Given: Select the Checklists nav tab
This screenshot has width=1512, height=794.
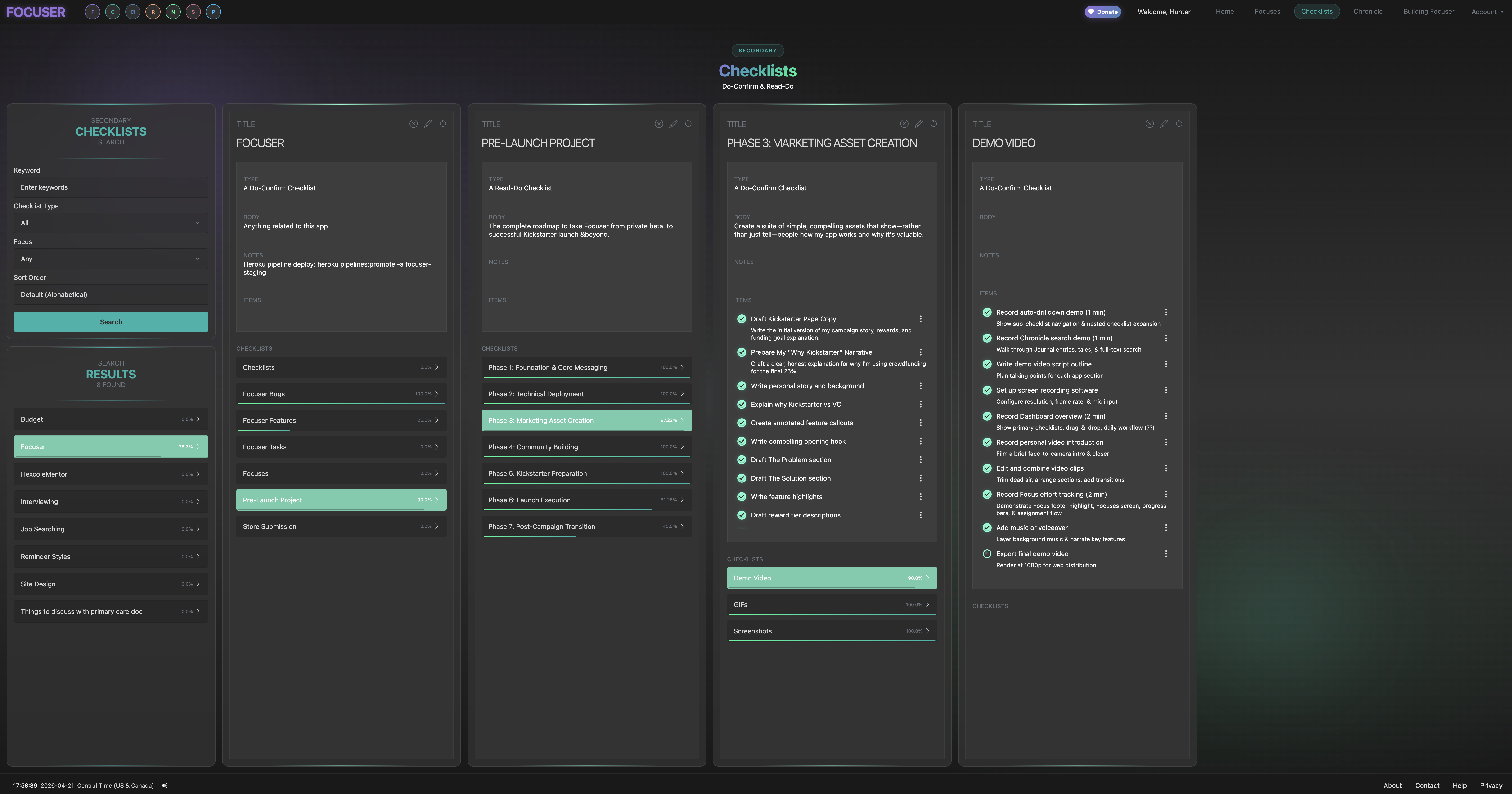Looking at the screenshot, I should (1317, 12).
